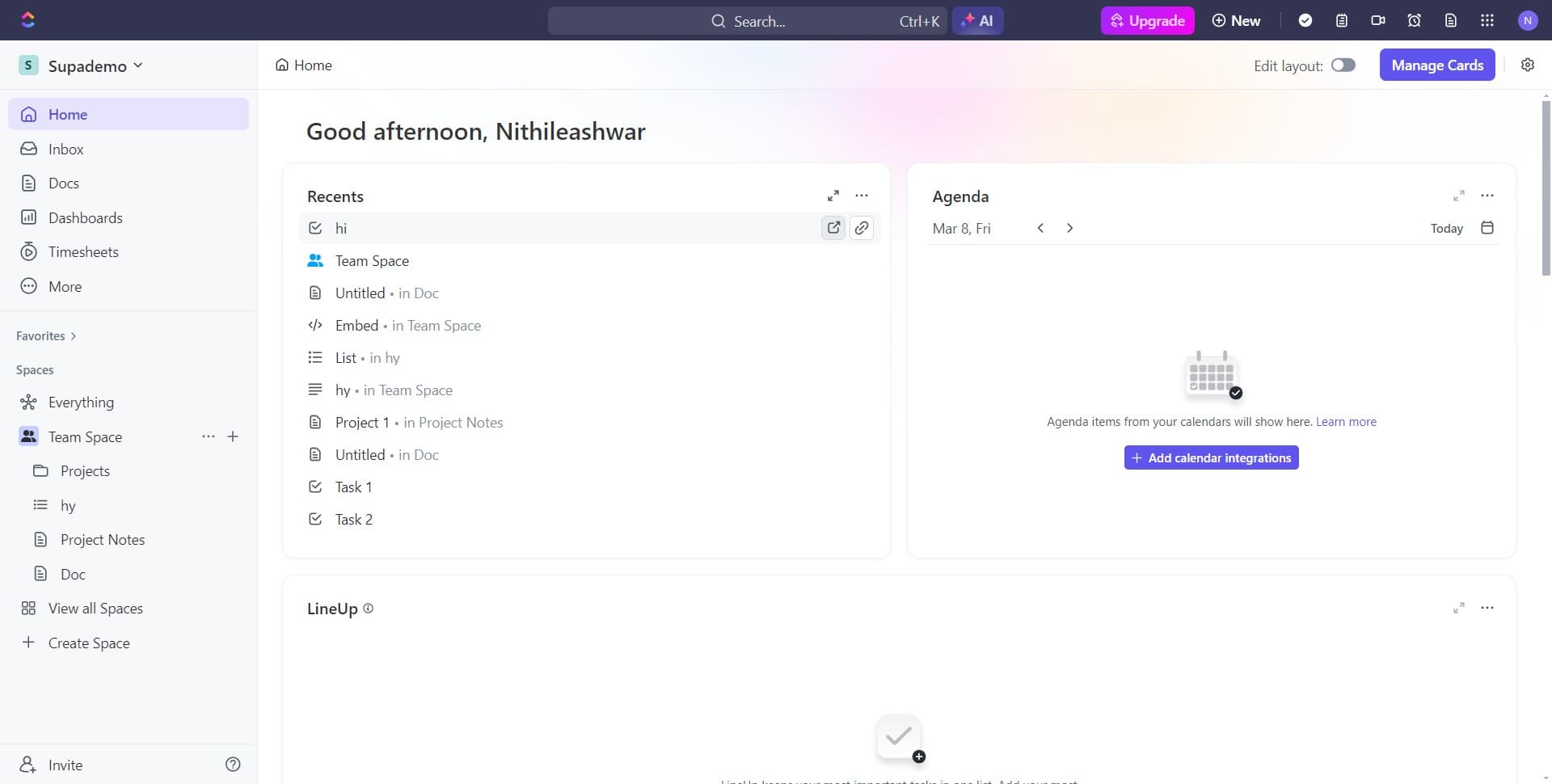1552x784 pixels.
Task: Toggle the Edit layout switch
Action: [1343, 65]
